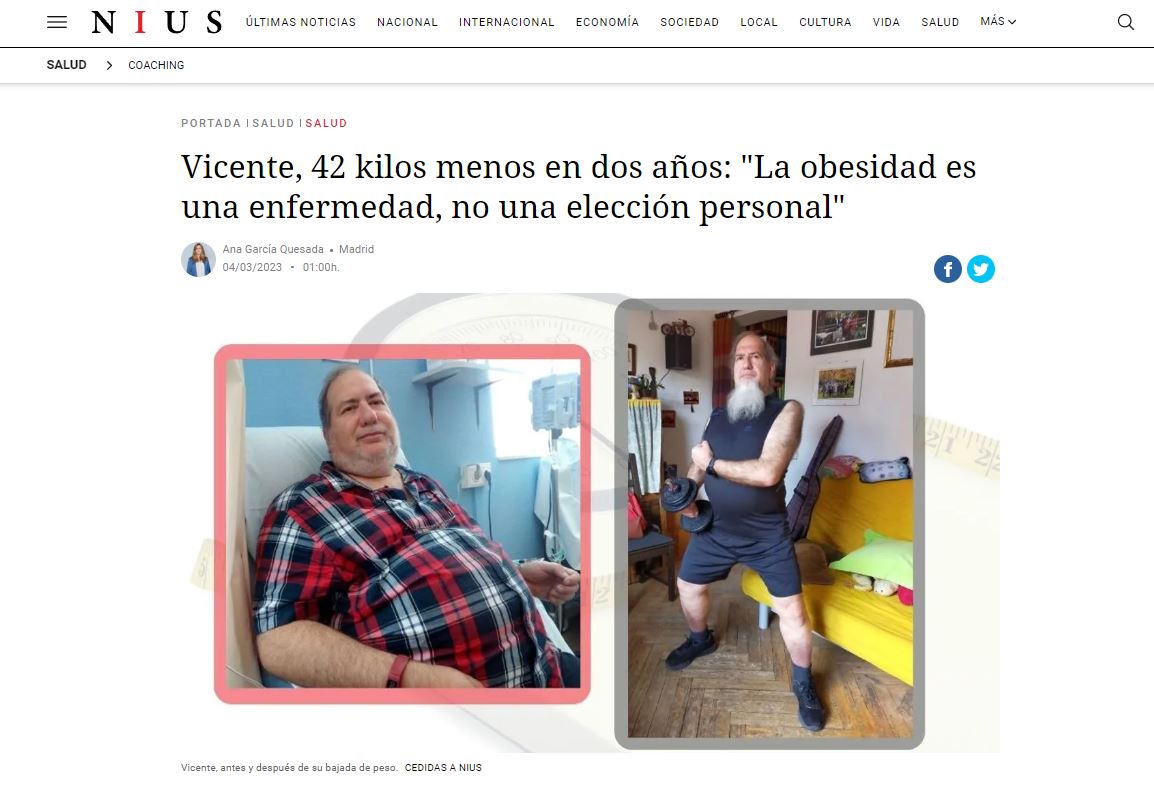The height and width of the screenshot is (797, 1154).
Task: Click the PORTADA breadcrumb link
Action: (x=210, y=123)
